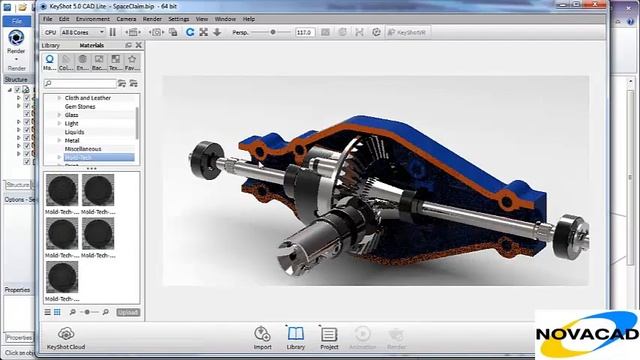The image size is (640, 360).
Task: Expand the Metal category
Action: pos(59,140)
